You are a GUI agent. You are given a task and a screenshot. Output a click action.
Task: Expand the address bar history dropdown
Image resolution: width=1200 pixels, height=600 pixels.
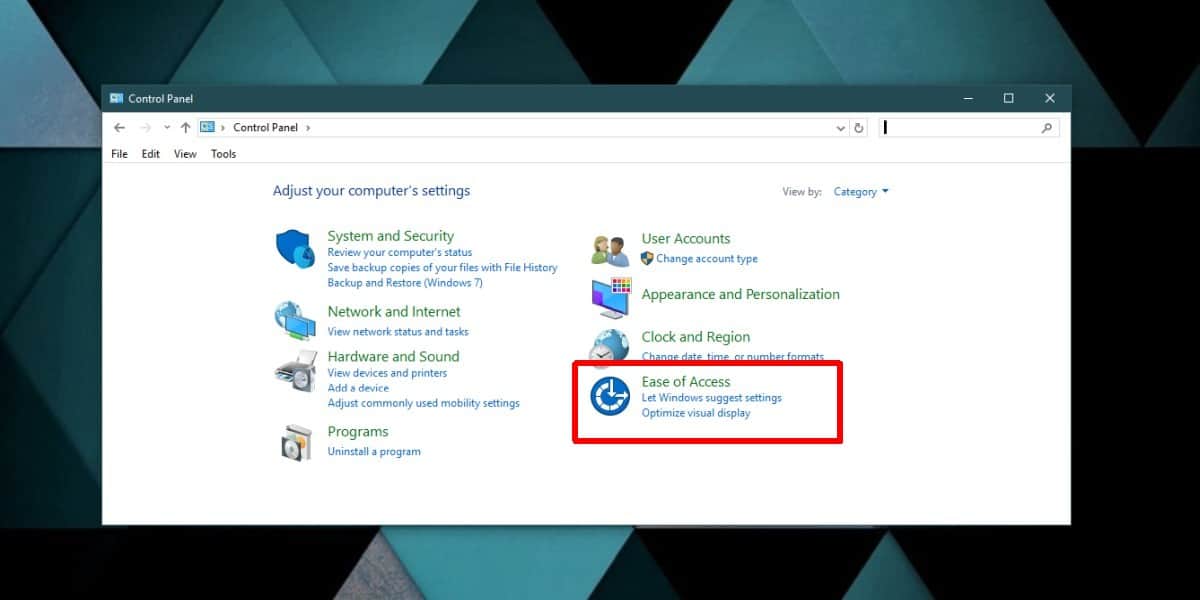(840, 128)
